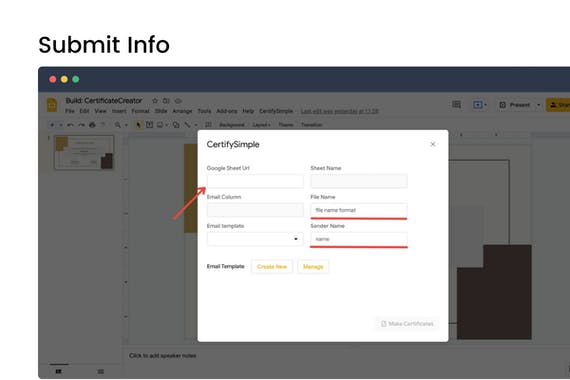Select the slide 1 certificate thumbnail
This screenshot has height=380, width=570.
(84, 152)
